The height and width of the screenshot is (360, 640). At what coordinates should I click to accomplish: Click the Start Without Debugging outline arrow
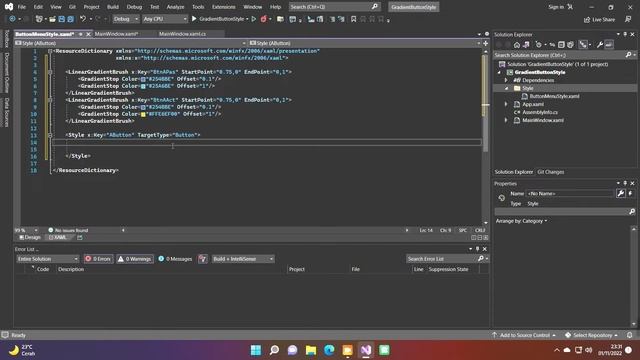[254, 19]
